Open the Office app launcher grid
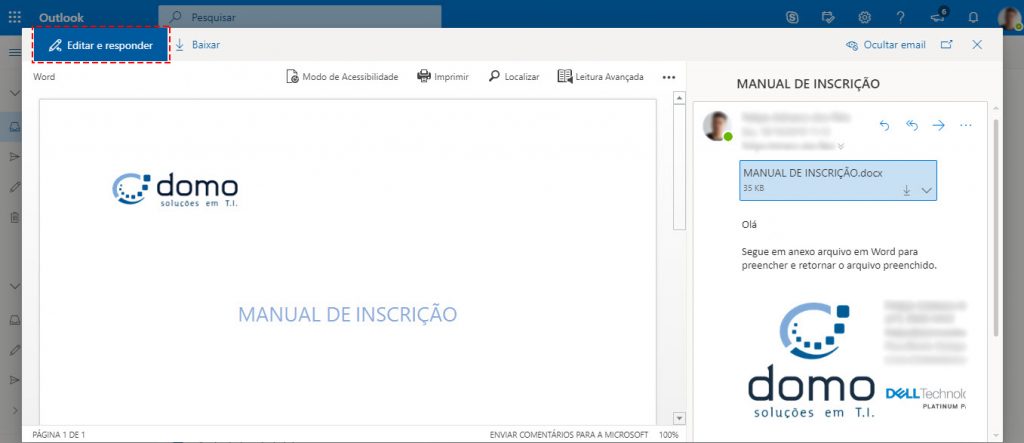The height and width of the screenshot is (443, 1024). click(x=14, y=18)
